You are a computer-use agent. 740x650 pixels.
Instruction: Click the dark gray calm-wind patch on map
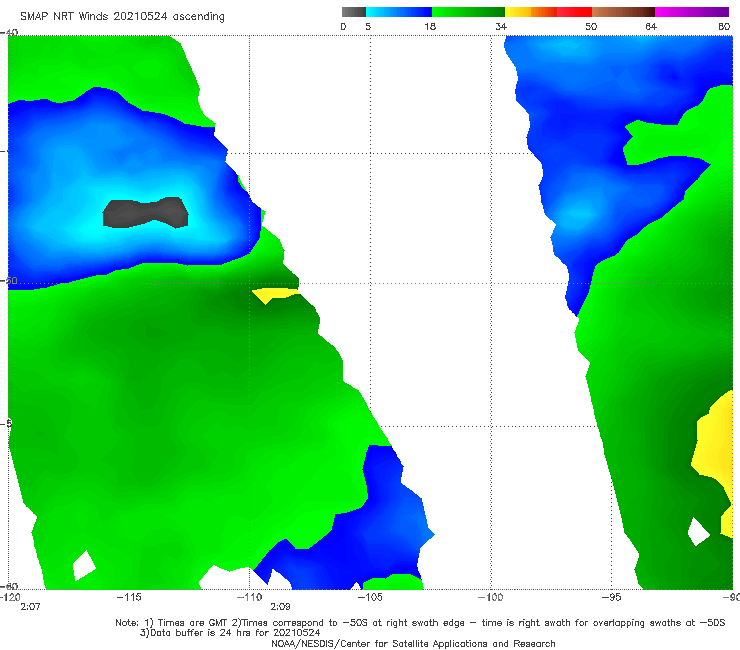[x=145, y=213]
